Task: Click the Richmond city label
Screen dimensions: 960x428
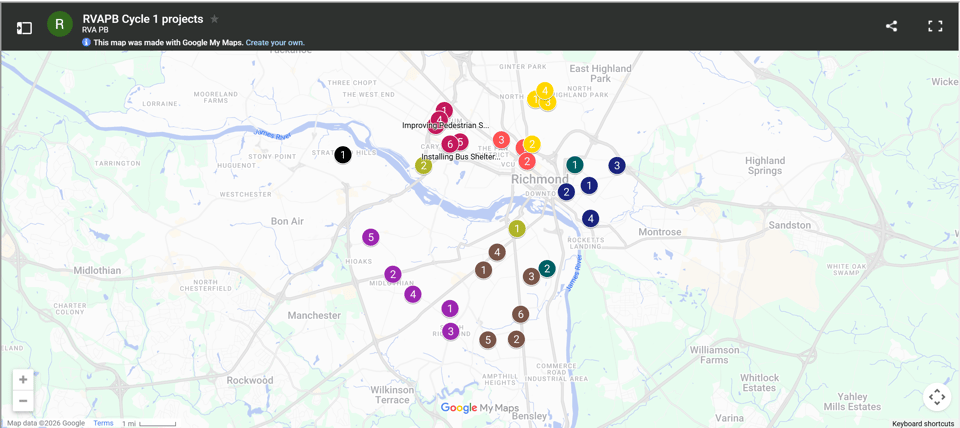Action: click(540, 180)
